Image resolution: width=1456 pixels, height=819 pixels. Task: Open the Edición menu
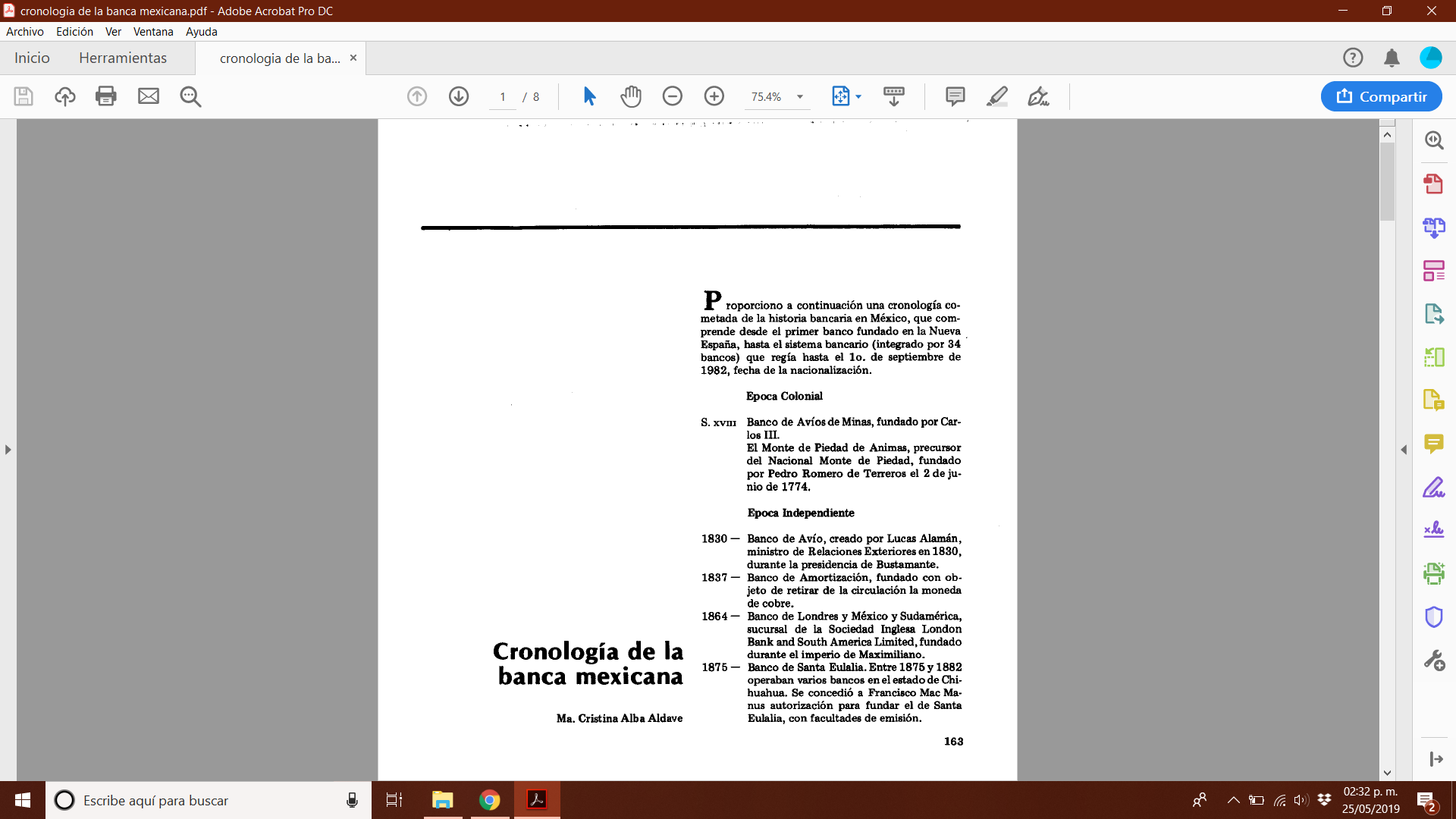(x=74, y=32)
